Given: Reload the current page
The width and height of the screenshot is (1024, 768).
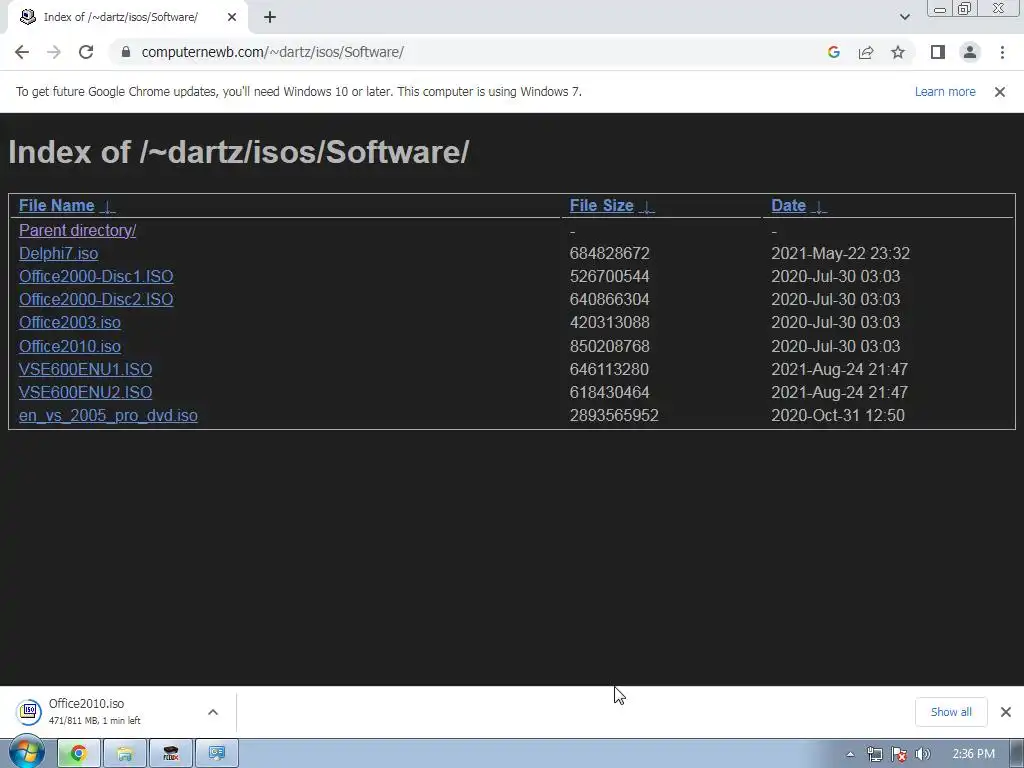Looking at the screenshot, I should (86, 52).
